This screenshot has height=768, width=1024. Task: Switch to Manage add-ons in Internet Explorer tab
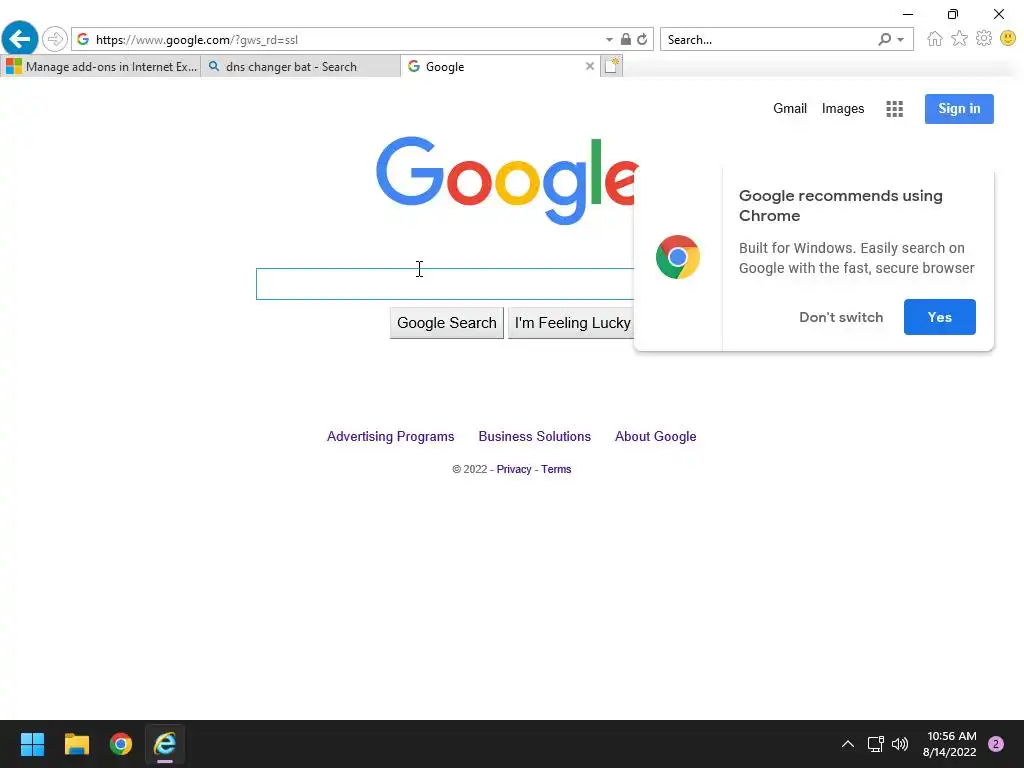(x=101, y=67)
